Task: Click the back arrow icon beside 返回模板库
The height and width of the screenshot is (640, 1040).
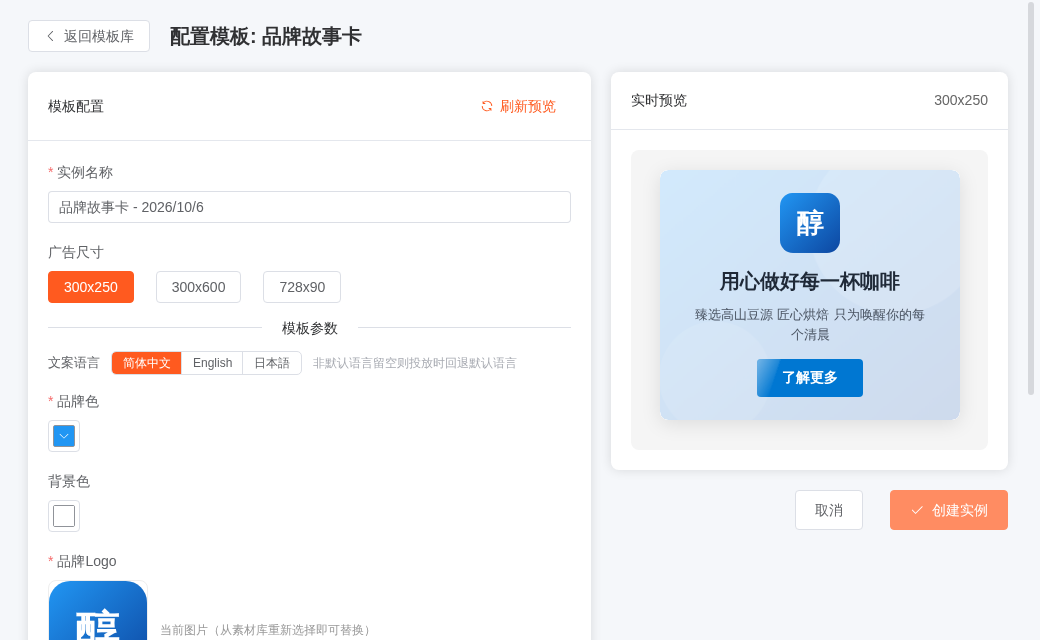Action: coord(50,36)
